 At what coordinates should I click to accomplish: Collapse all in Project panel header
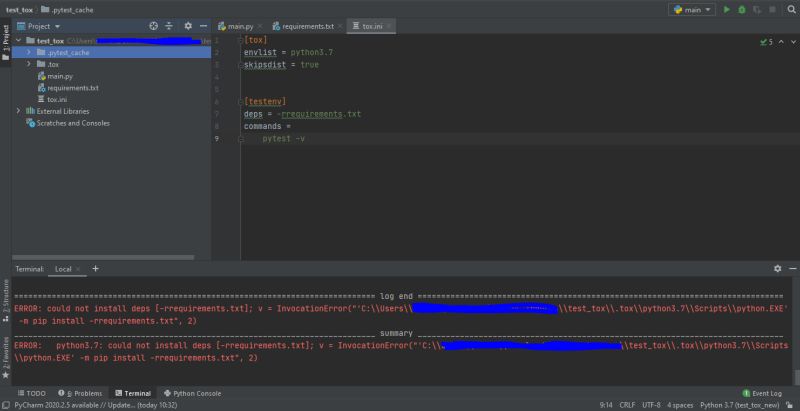[169, 26]
